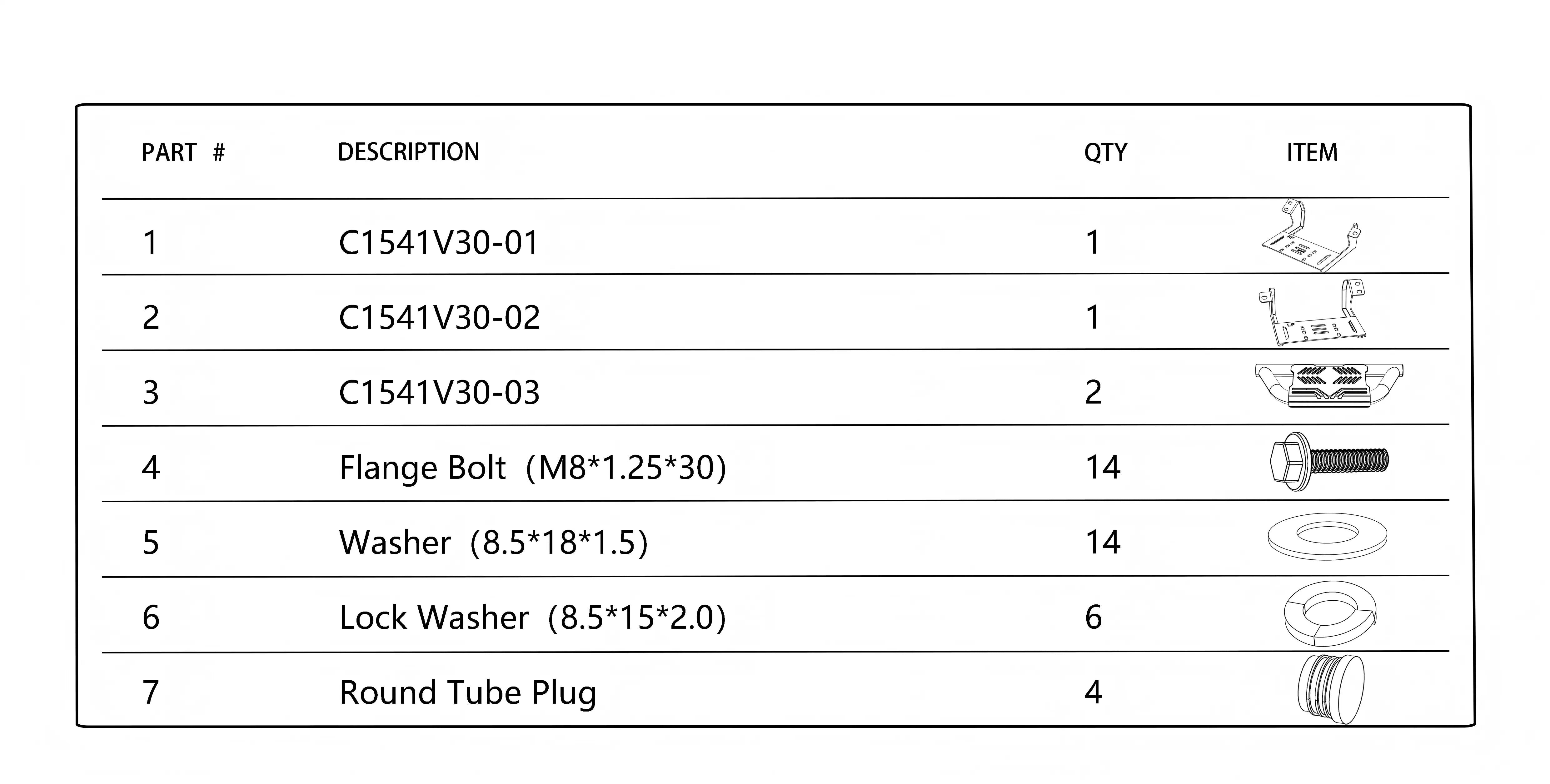
Task: Click the Flange Bolt (M8*1.25*30) text
Action: point(532,468)
